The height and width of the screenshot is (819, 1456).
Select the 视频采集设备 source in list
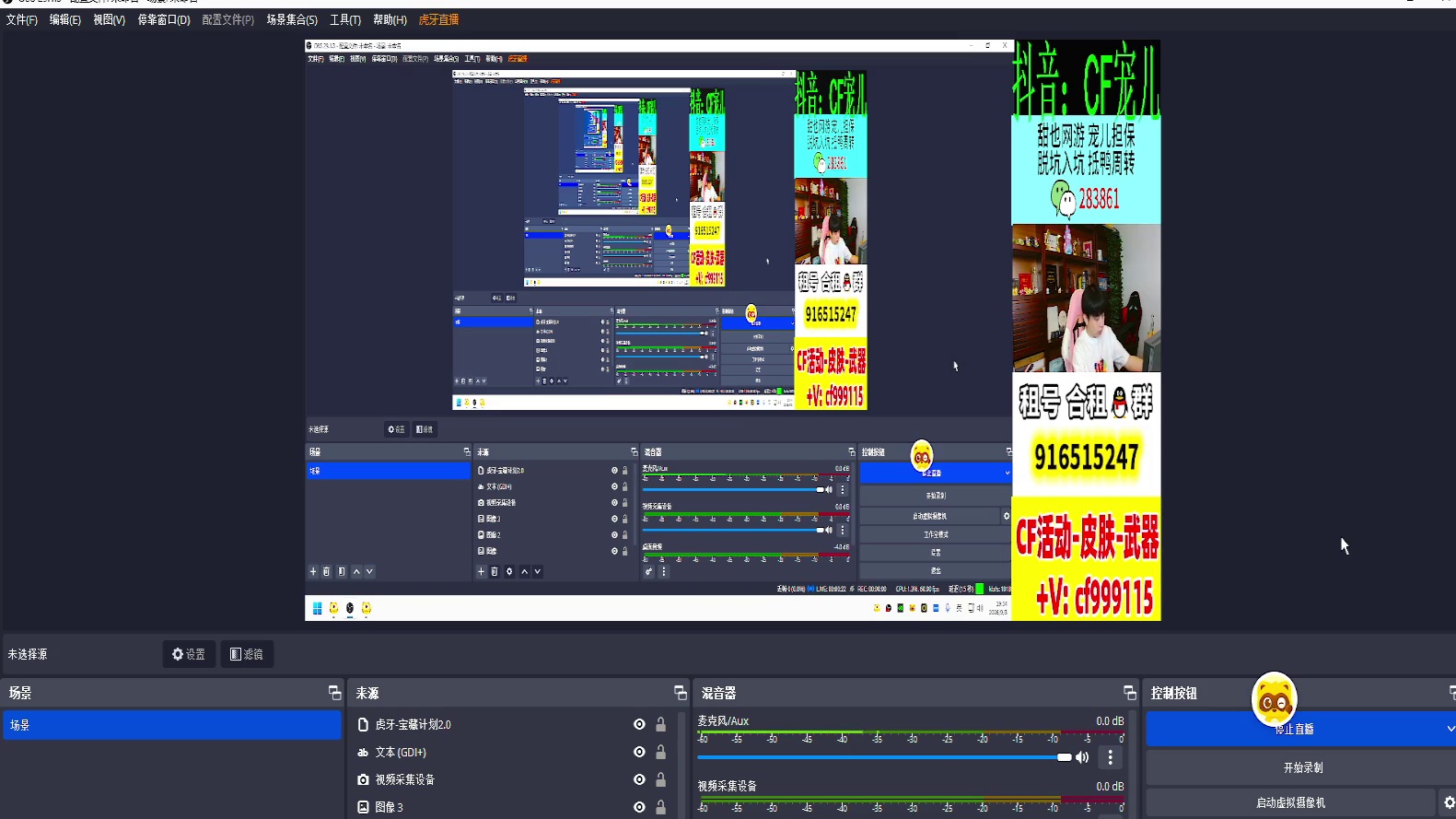(x=404, y=779)
